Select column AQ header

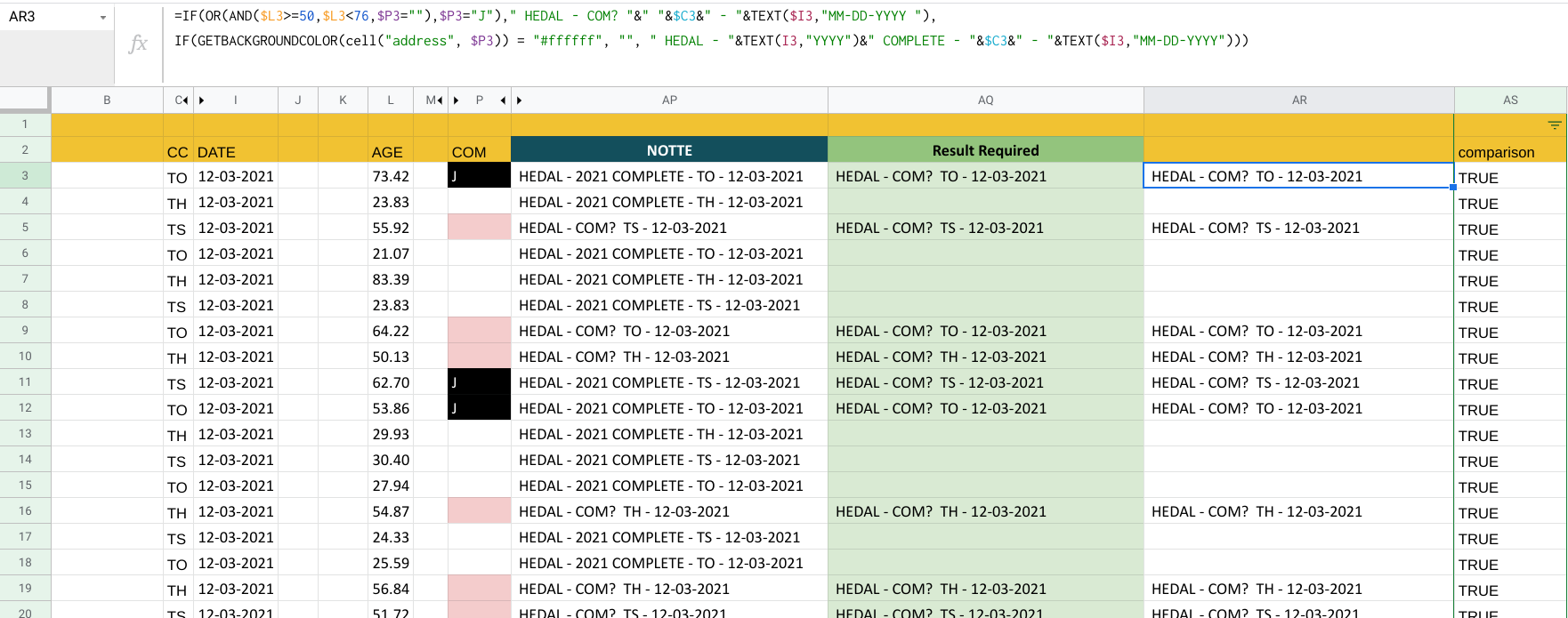click(x=985, y=100)
